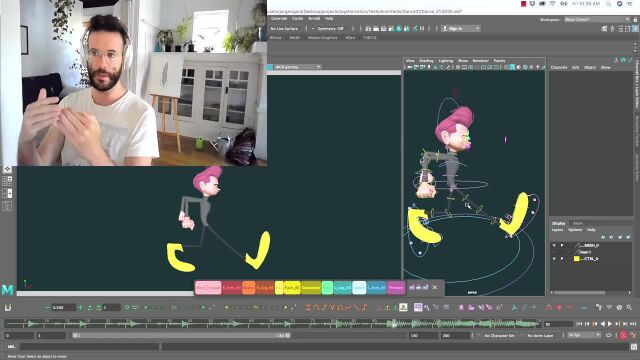The width and height of the screenshot is (640, 360).
Task: Open the Panels menu in the viewport
Action: [x=500, y=61]
